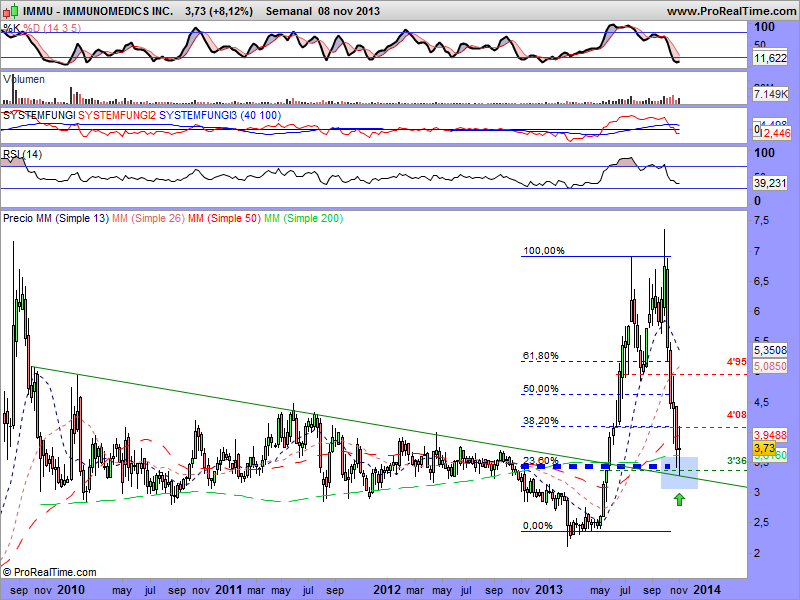This screenshot has width=800, height=600.
Task: Click the blue SYSTEMFUNGI3 (40 100) label
Action: tap(220, 115)
